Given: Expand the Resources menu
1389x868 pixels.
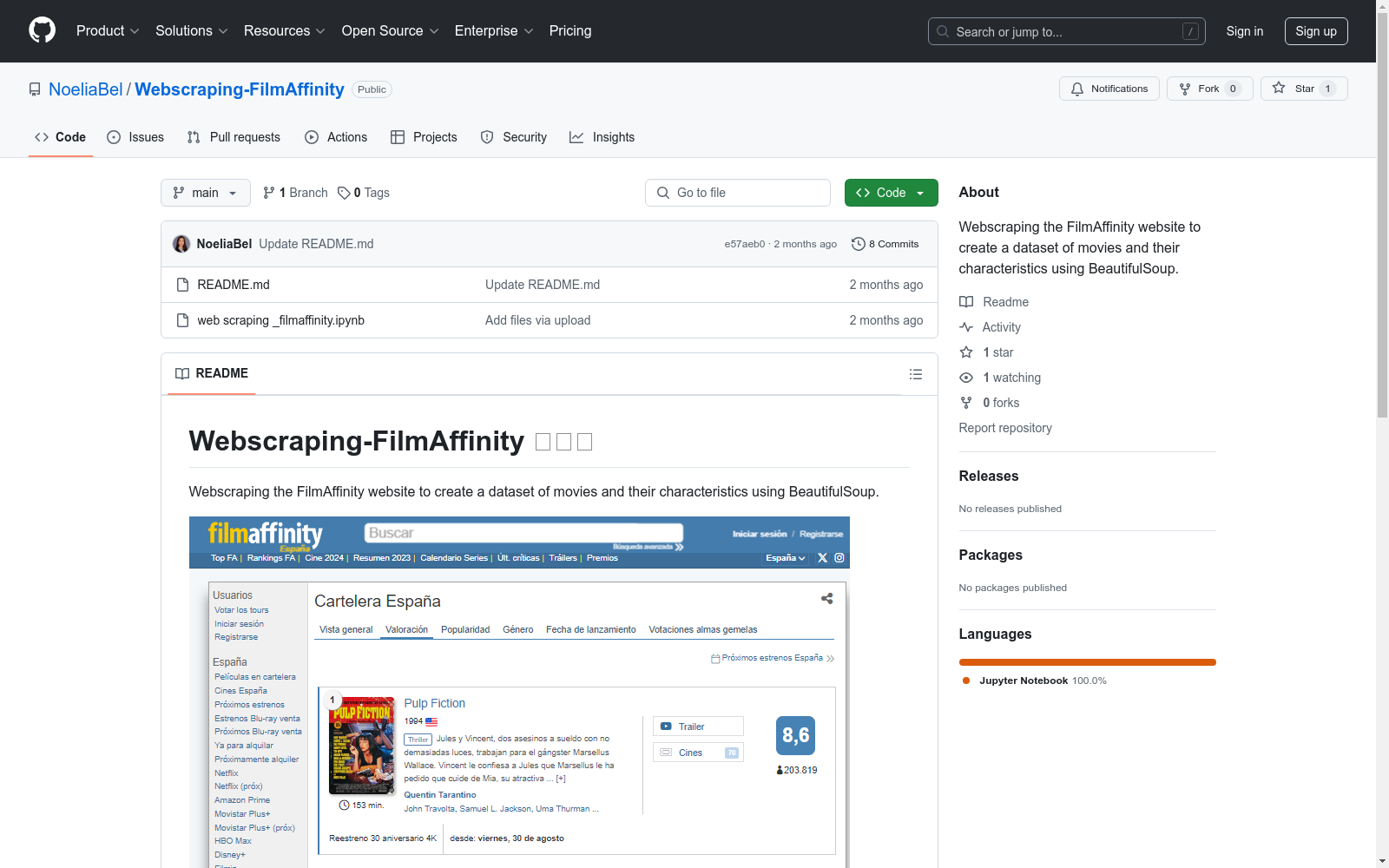Looking at the screenshot, I should (285, 30).
